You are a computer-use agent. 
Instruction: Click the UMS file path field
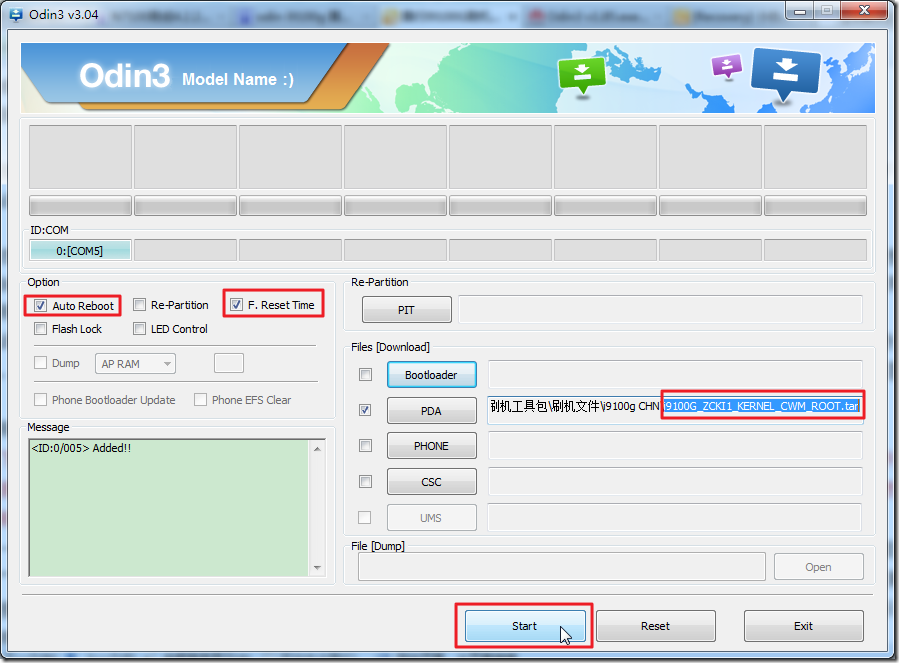point(675,518)
